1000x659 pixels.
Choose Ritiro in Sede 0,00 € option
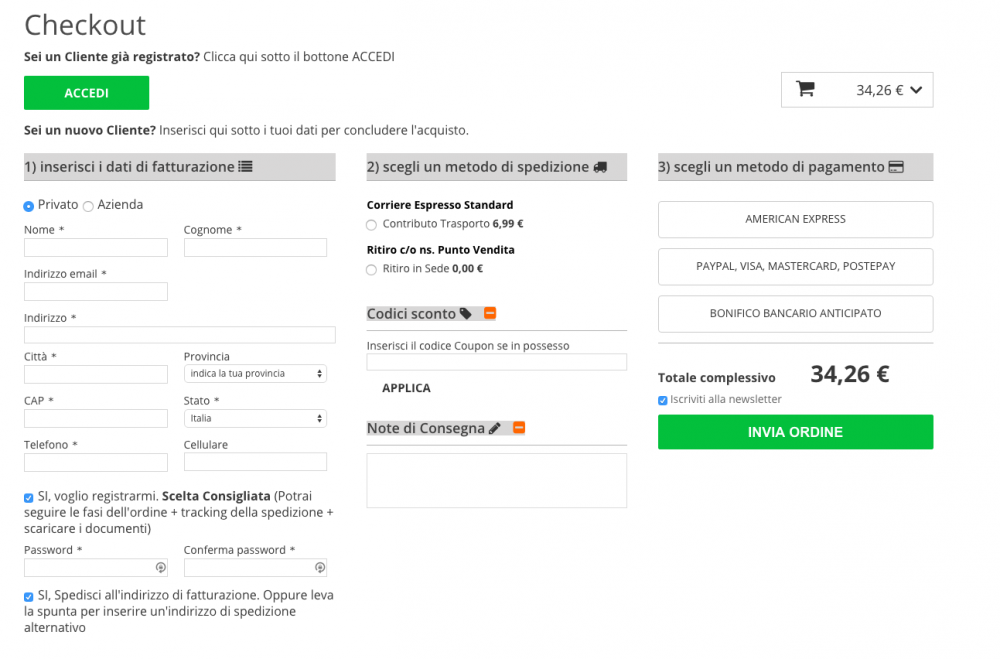pos(371,270)
